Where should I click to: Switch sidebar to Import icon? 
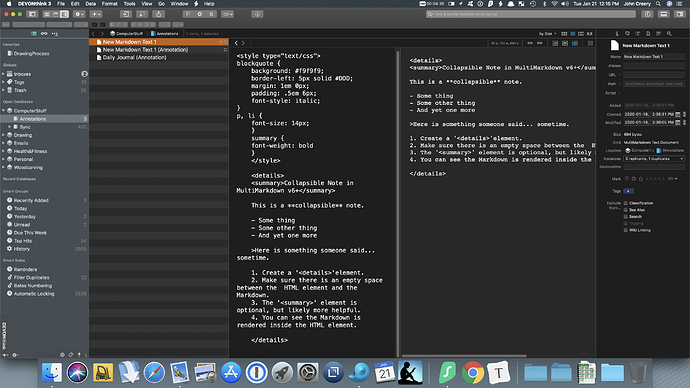55,33
